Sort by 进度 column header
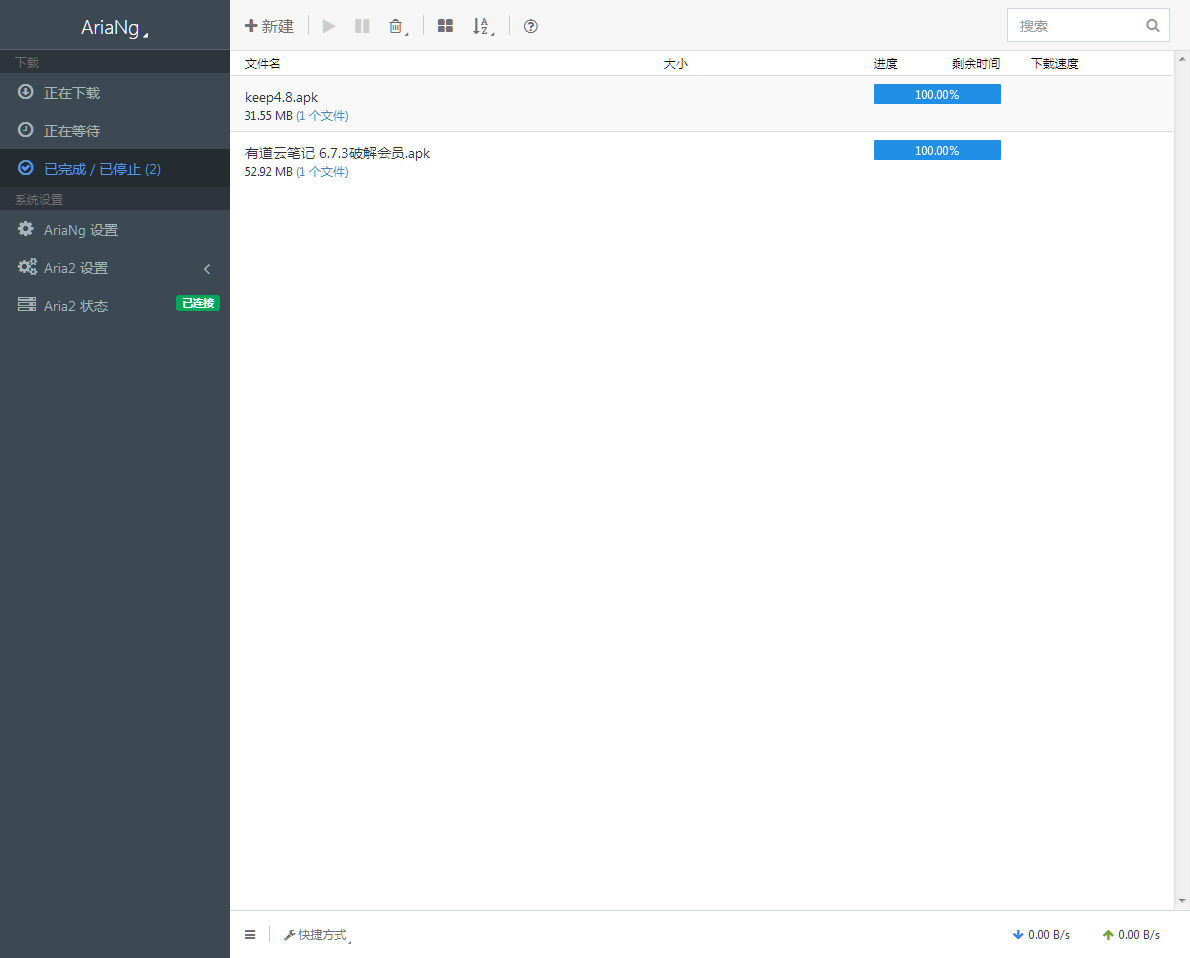 [886, 64]
